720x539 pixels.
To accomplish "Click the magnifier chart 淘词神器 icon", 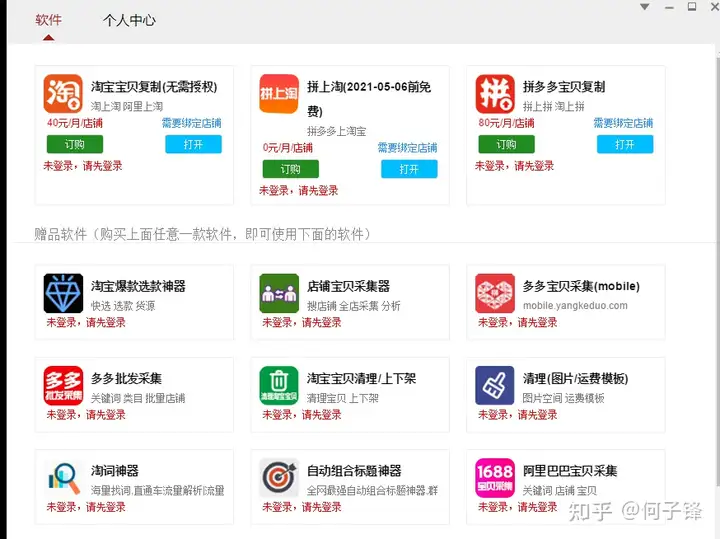I will coord(63,477).
